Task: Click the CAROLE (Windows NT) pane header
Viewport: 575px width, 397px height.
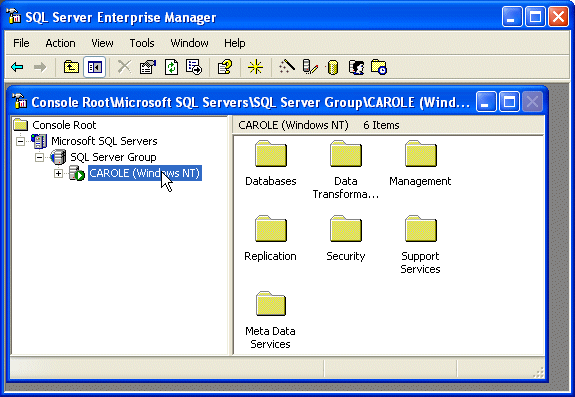Action: click(293, 125)
